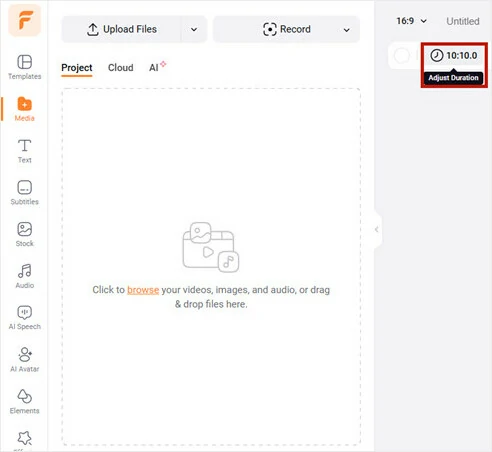Expand the Record options dropdown arrow
This screenshot has height=452, width=492.
pos(347,30)
